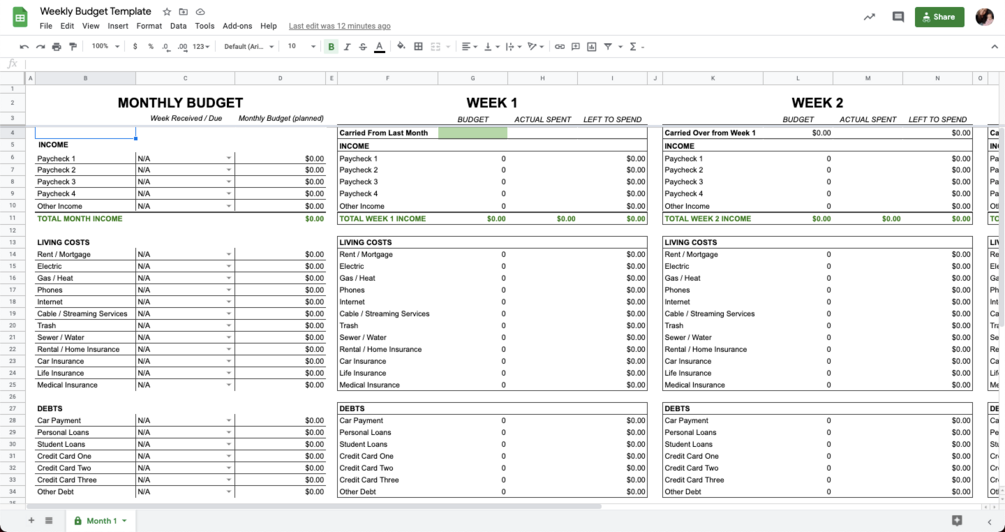Image resolution: width=1005 pixels, height=532 pixels.
Task: Open the fill color bucket
Action: [401, 47]
